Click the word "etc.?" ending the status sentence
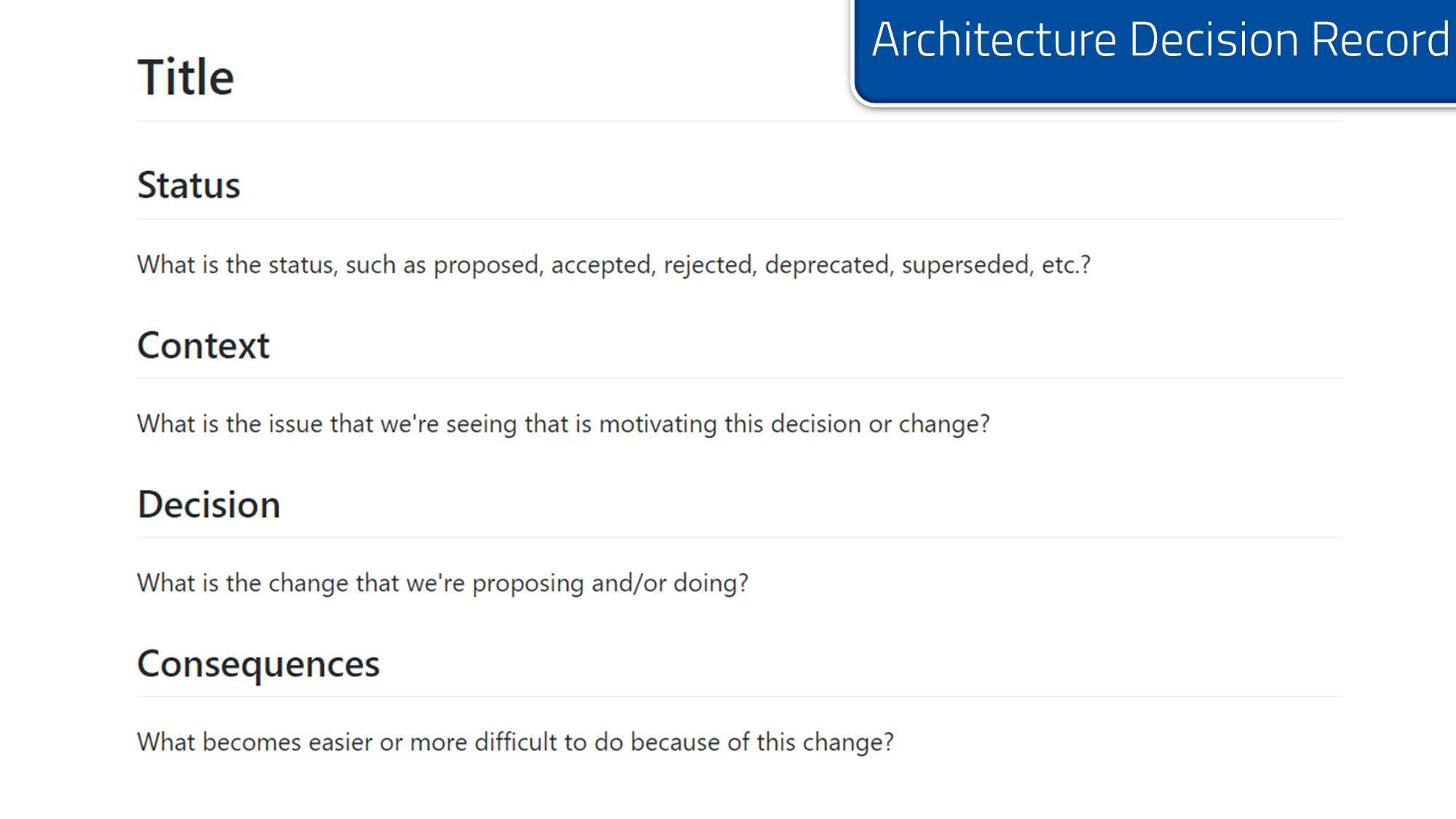Image resolution: width=1456 pixels, height=819 pixels. click(x=1067, y=265)
